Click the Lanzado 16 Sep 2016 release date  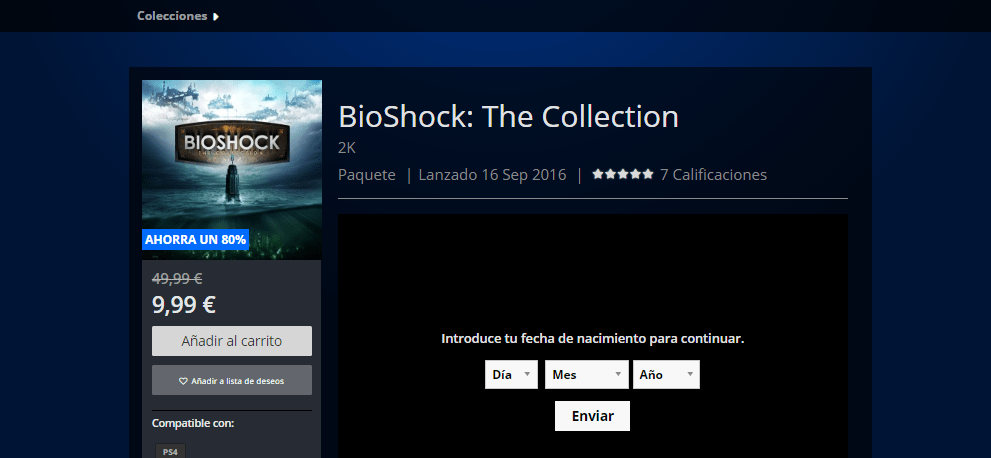[492, 175]
